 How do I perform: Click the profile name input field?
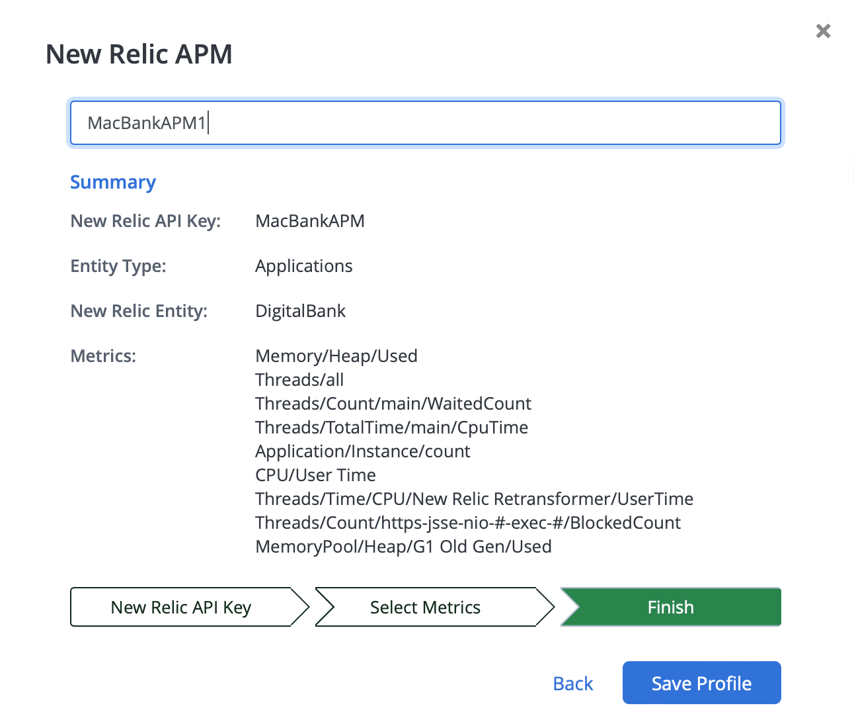pyautogui.click(x=425, y=123)
